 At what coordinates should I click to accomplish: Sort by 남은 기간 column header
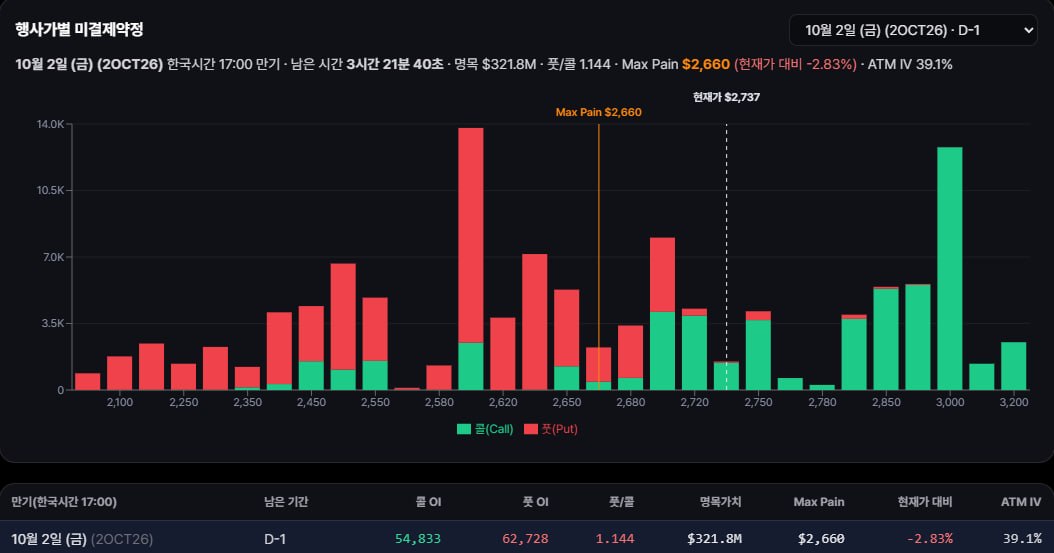[286, 502]
